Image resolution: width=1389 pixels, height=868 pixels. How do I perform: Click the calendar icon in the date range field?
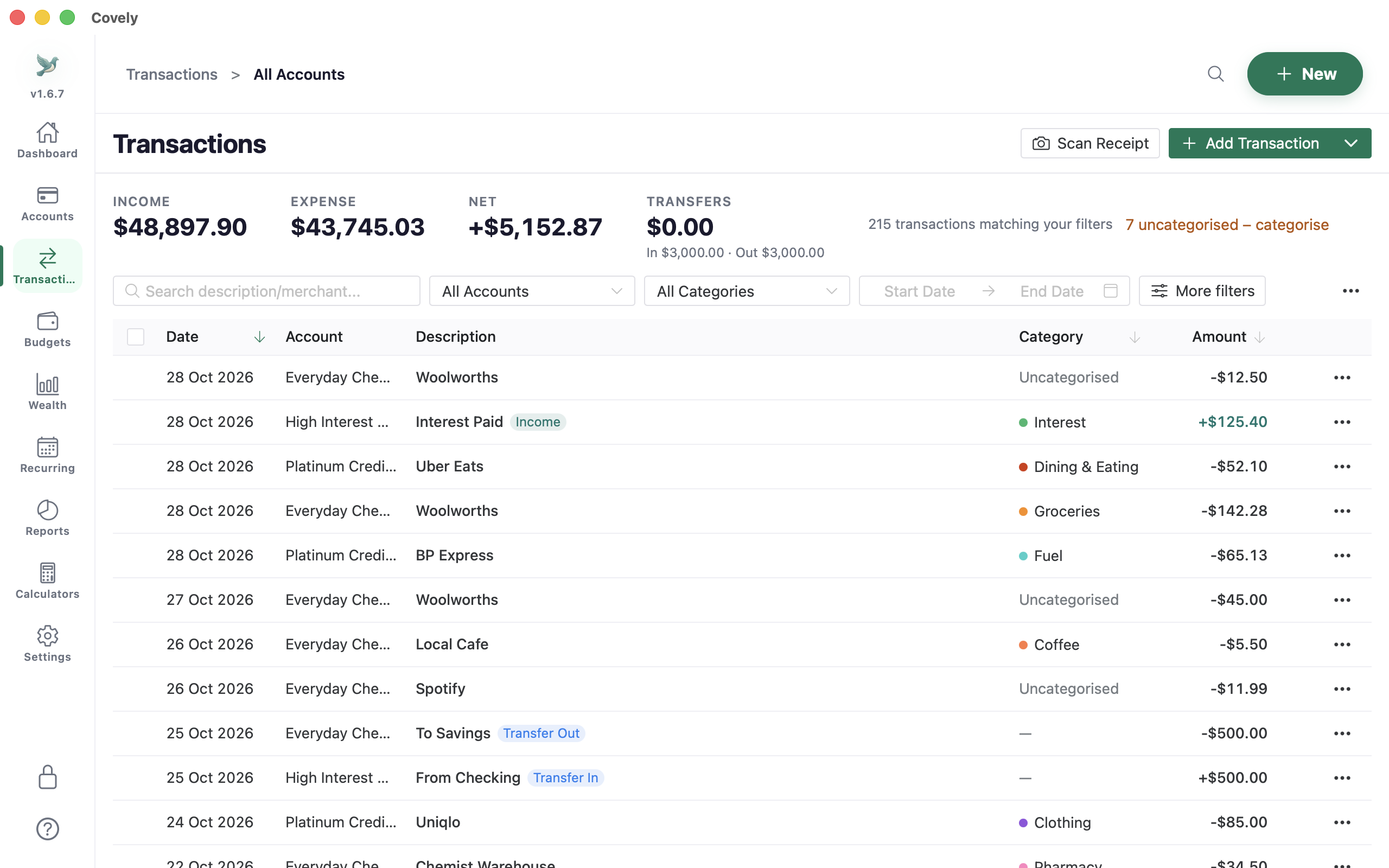click(1111, 291)
